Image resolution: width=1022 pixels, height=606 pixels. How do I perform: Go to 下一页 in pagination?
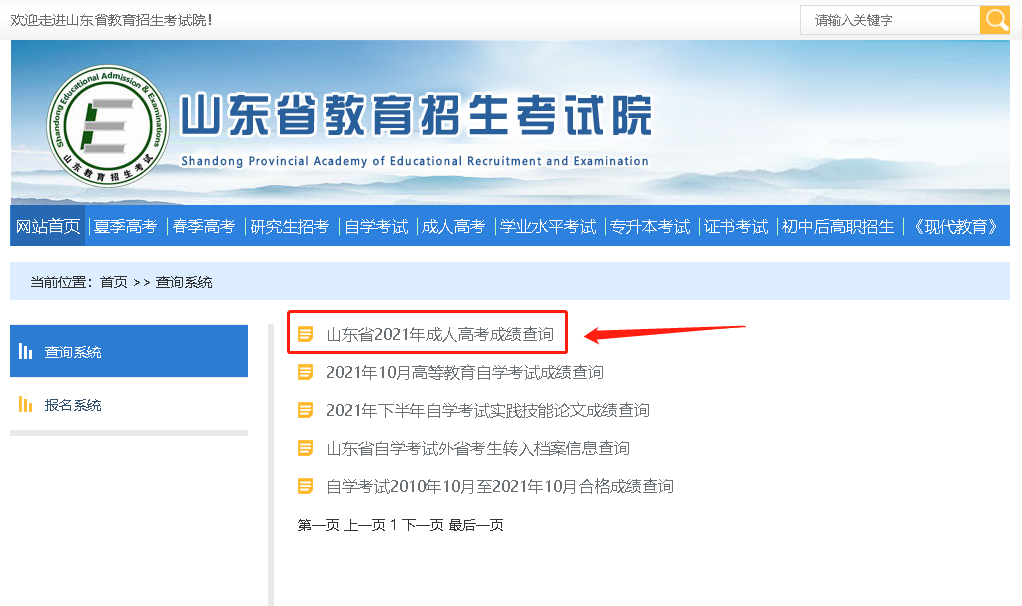click(423, 525)
